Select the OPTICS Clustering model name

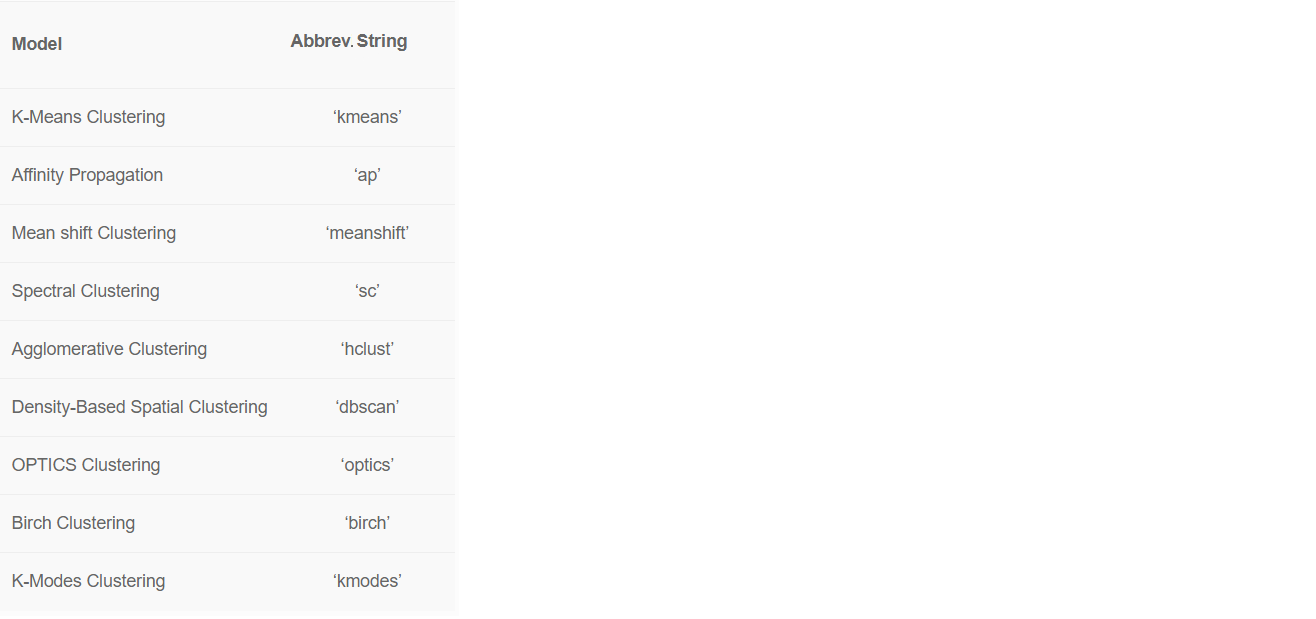click(x=86, y=465)
